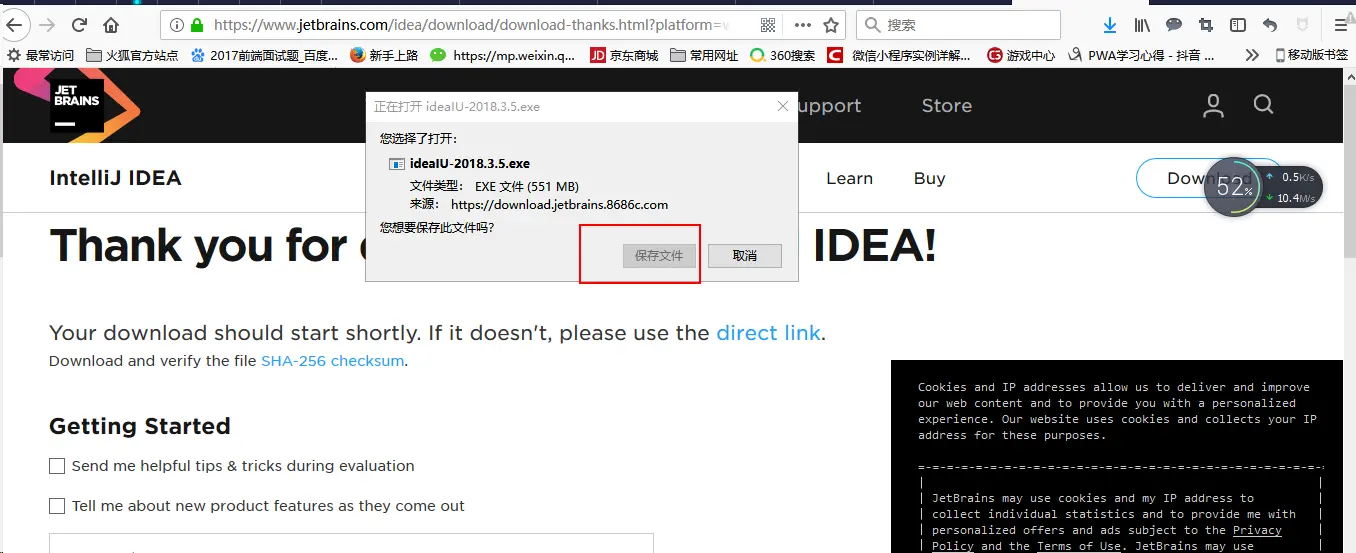
Task: Close the ideaIU download dialog
Action: [x=783, y=106]
